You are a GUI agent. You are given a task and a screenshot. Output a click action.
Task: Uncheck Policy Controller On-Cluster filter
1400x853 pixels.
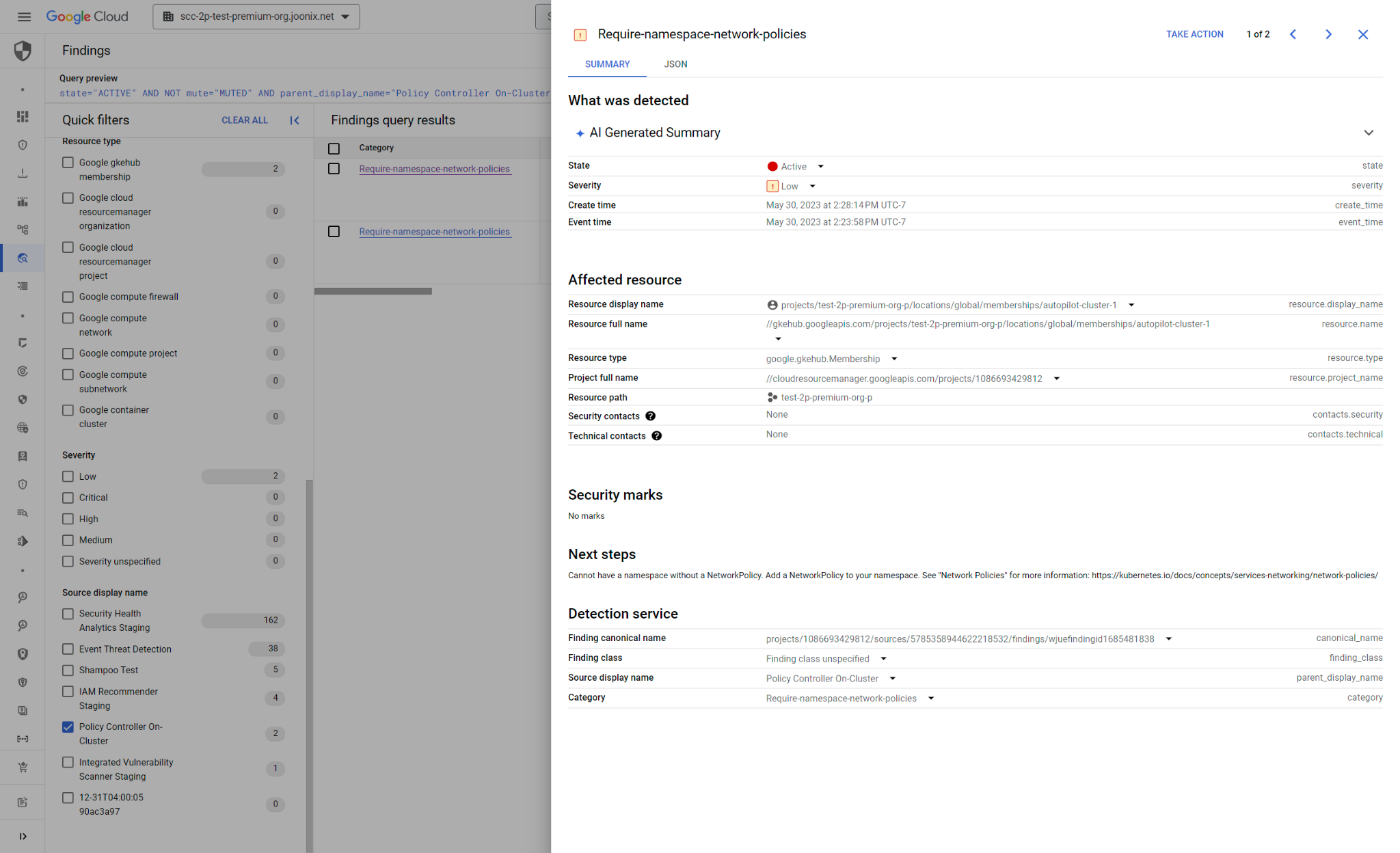point(68,727)
